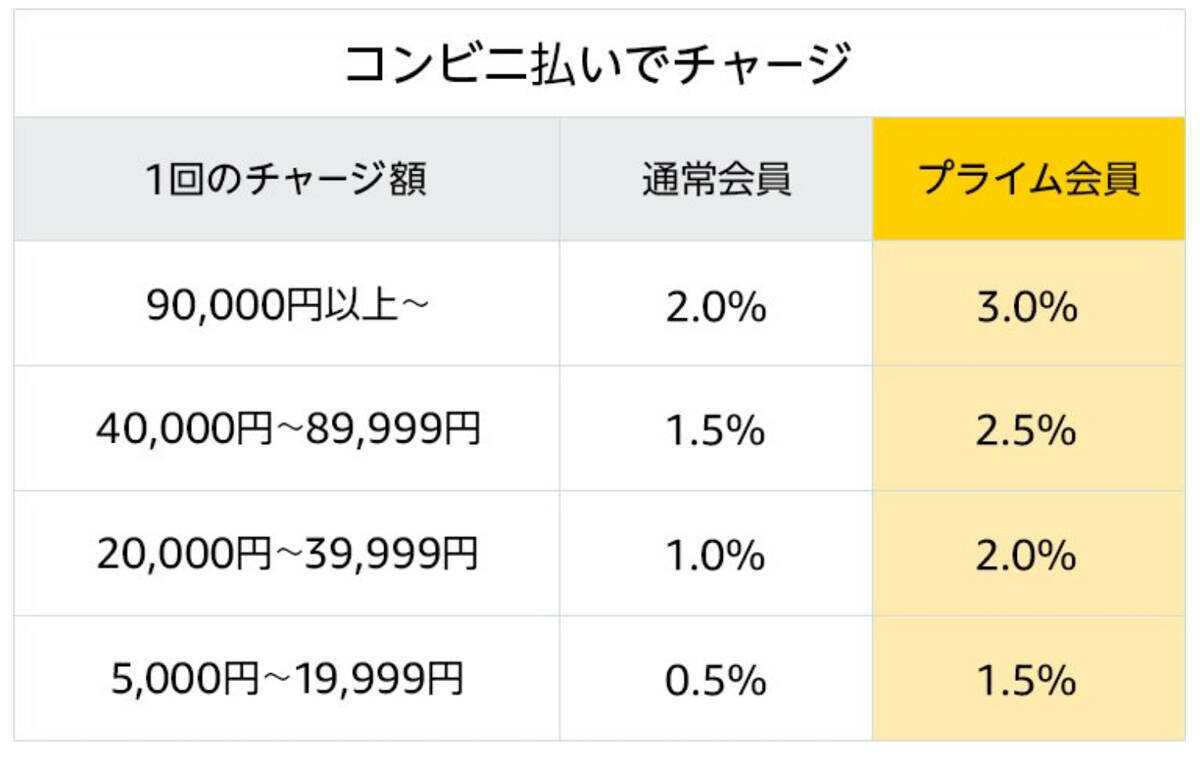
Task: Click the 2.5% プライム会員 rate
Action: [1029, 431]
